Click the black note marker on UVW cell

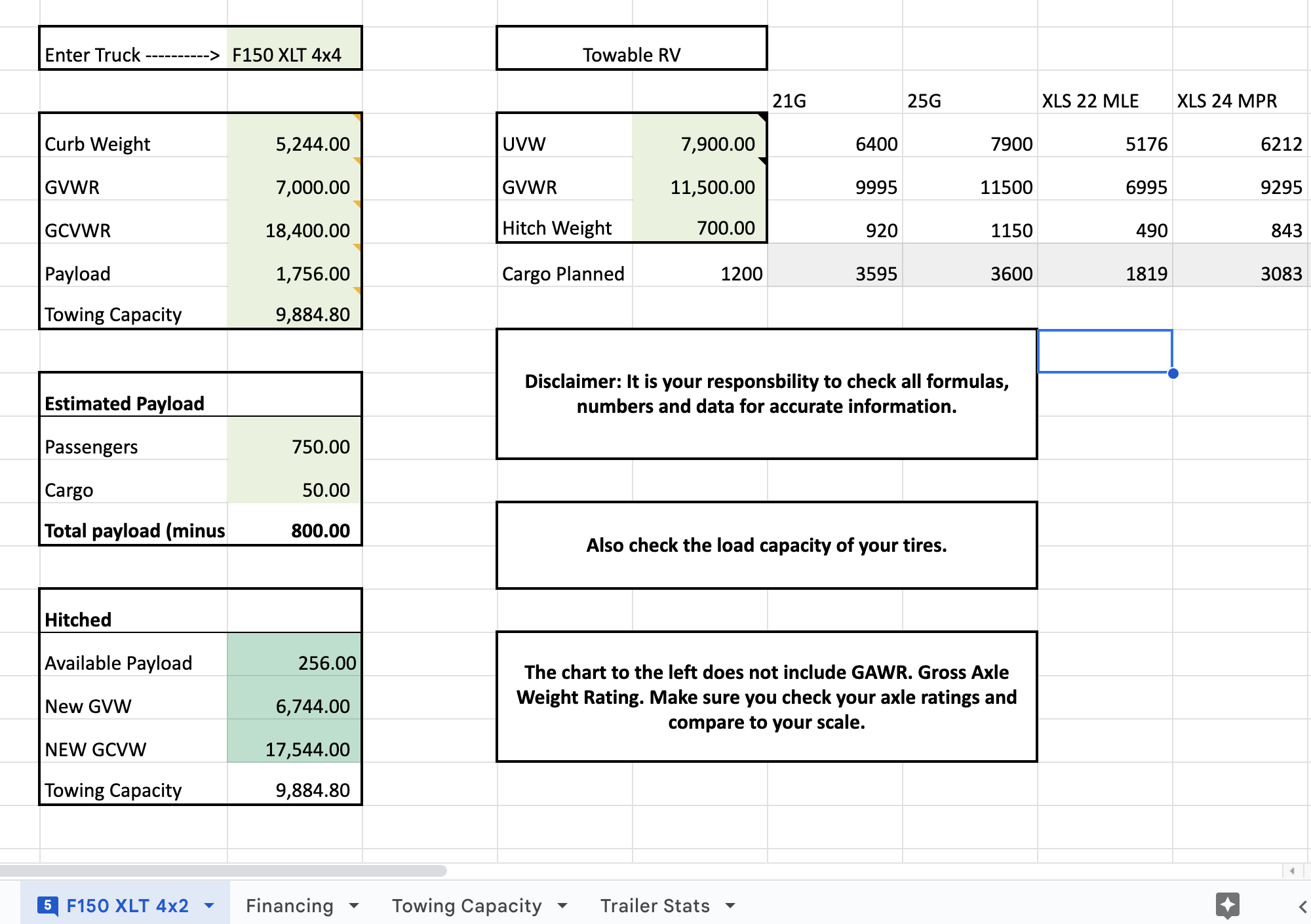click(x=762, y=117)
